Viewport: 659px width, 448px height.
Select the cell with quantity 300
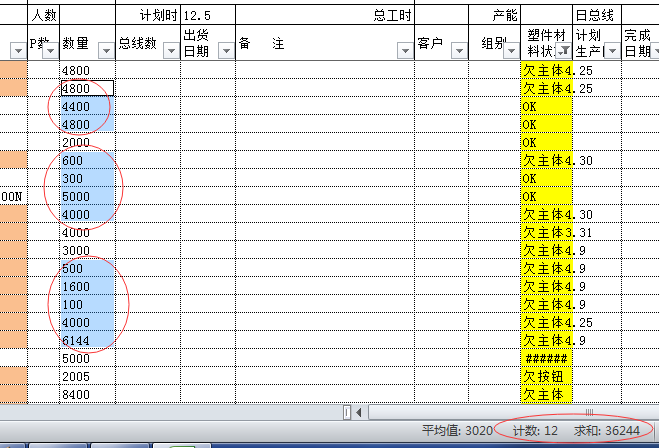pos(87,178)
